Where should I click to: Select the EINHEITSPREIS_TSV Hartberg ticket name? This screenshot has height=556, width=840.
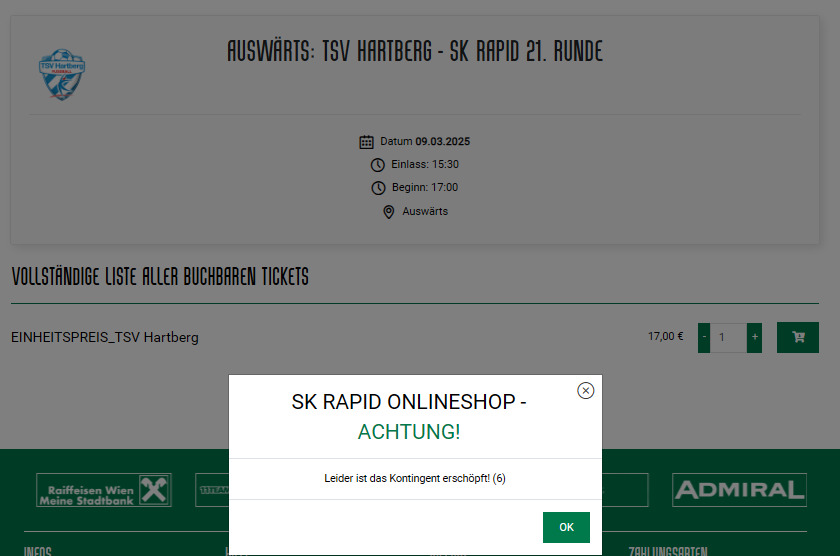(x=105, y=337)
